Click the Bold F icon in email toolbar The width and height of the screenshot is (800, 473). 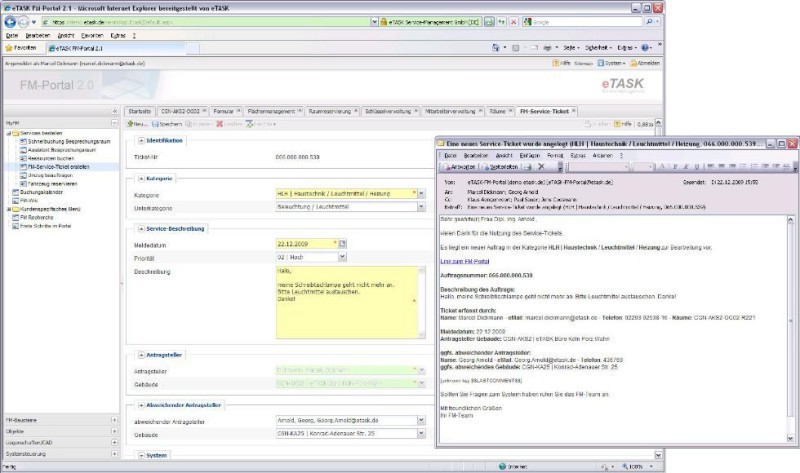coord(674,167)
